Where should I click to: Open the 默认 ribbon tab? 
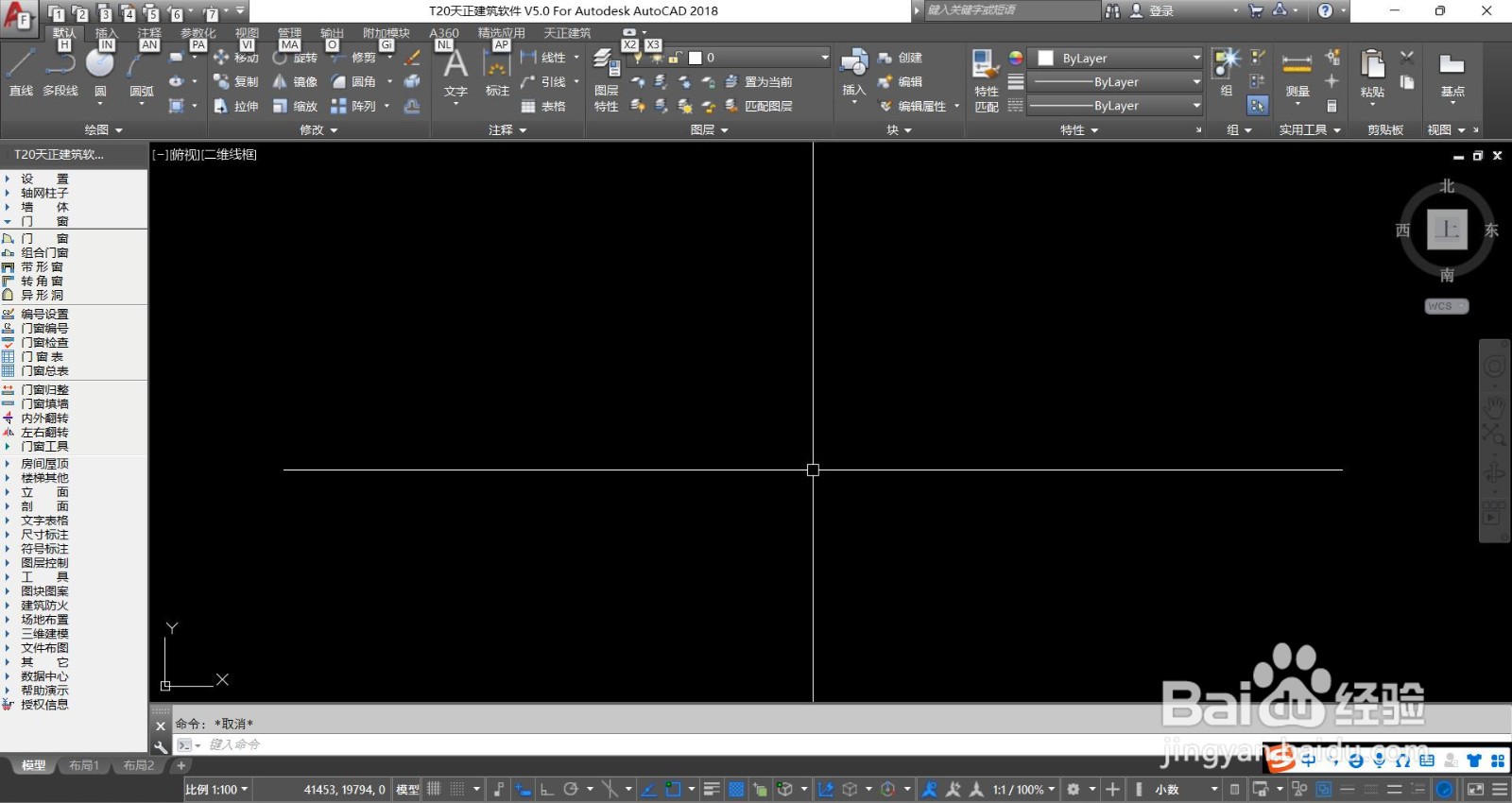pos(64,33)
